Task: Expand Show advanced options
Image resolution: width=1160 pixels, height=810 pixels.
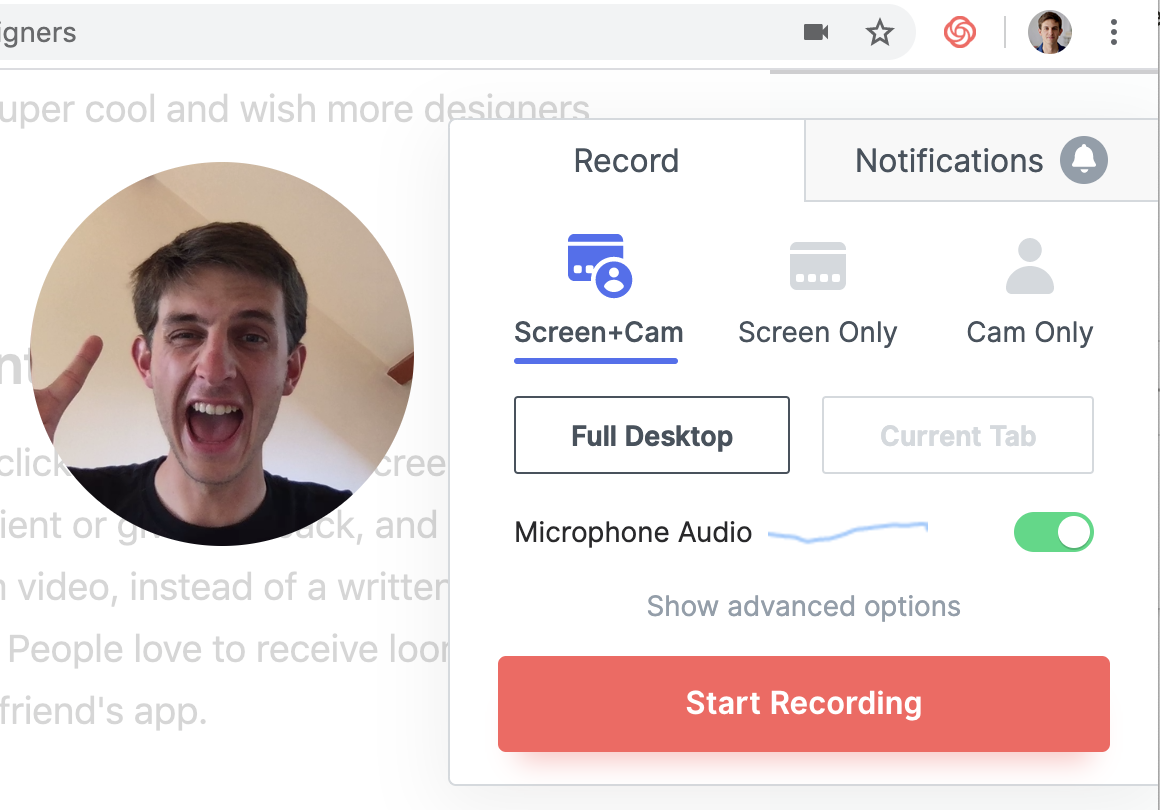Action: pos(803,607)
